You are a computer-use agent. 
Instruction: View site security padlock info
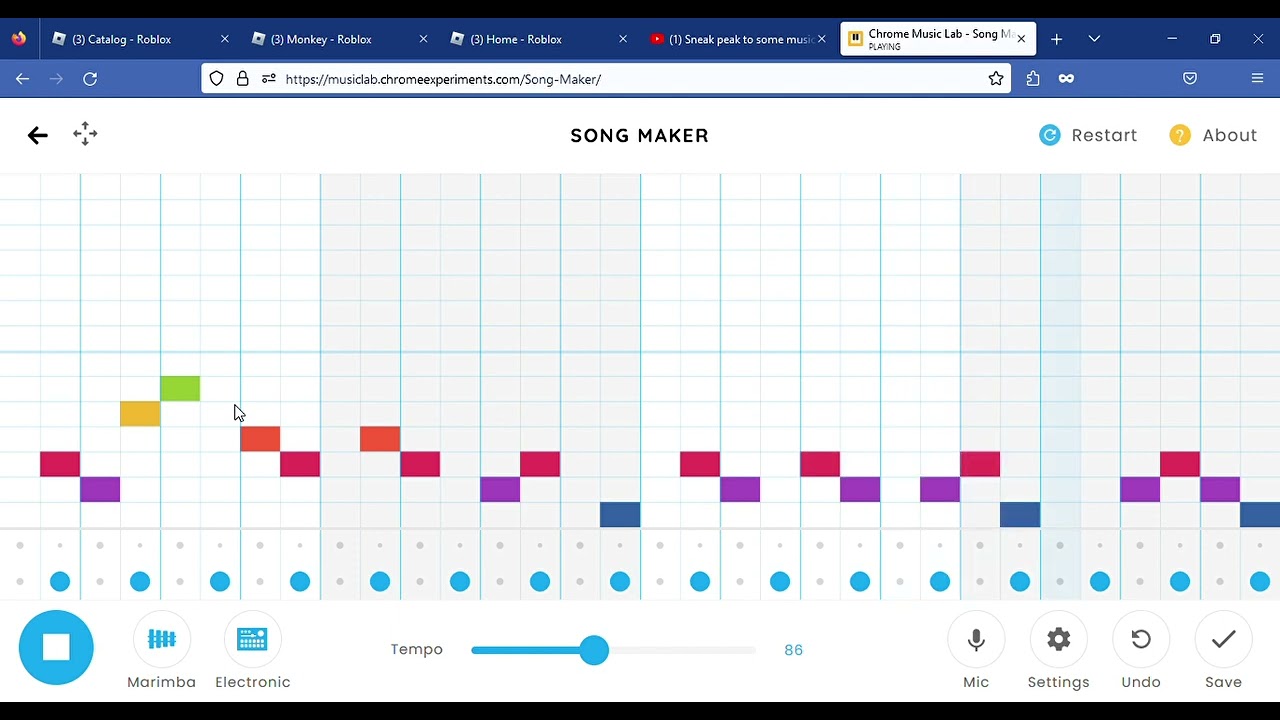click(242, 79)
